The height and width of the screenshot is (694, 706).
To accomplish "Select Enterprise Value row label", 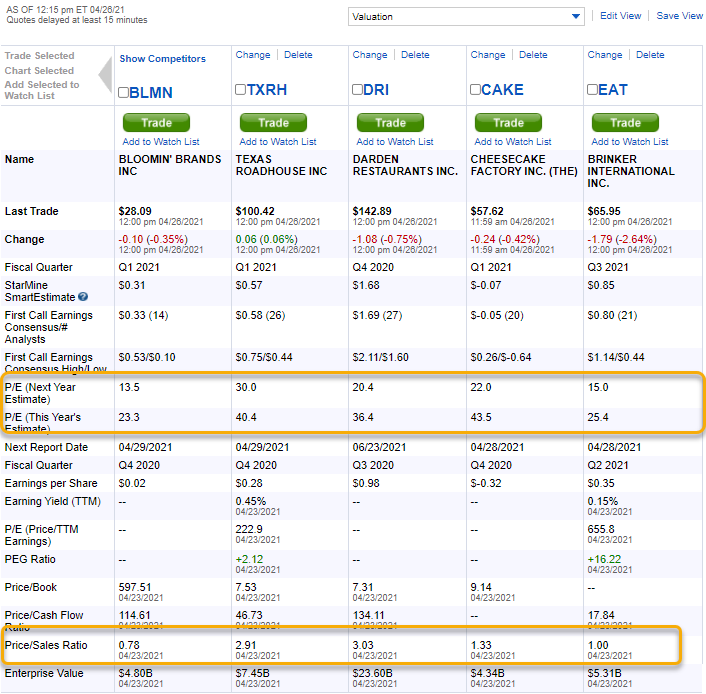I will [x=44, y=673].
